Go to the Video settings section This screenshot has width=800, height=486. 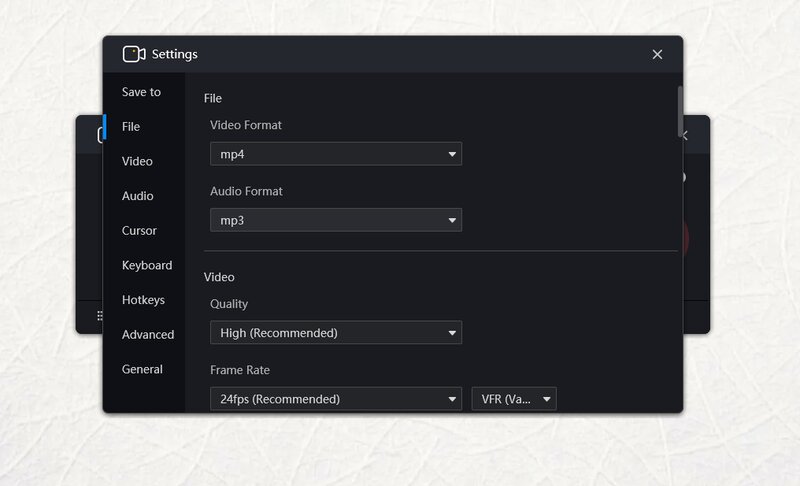tap(137, 161)
